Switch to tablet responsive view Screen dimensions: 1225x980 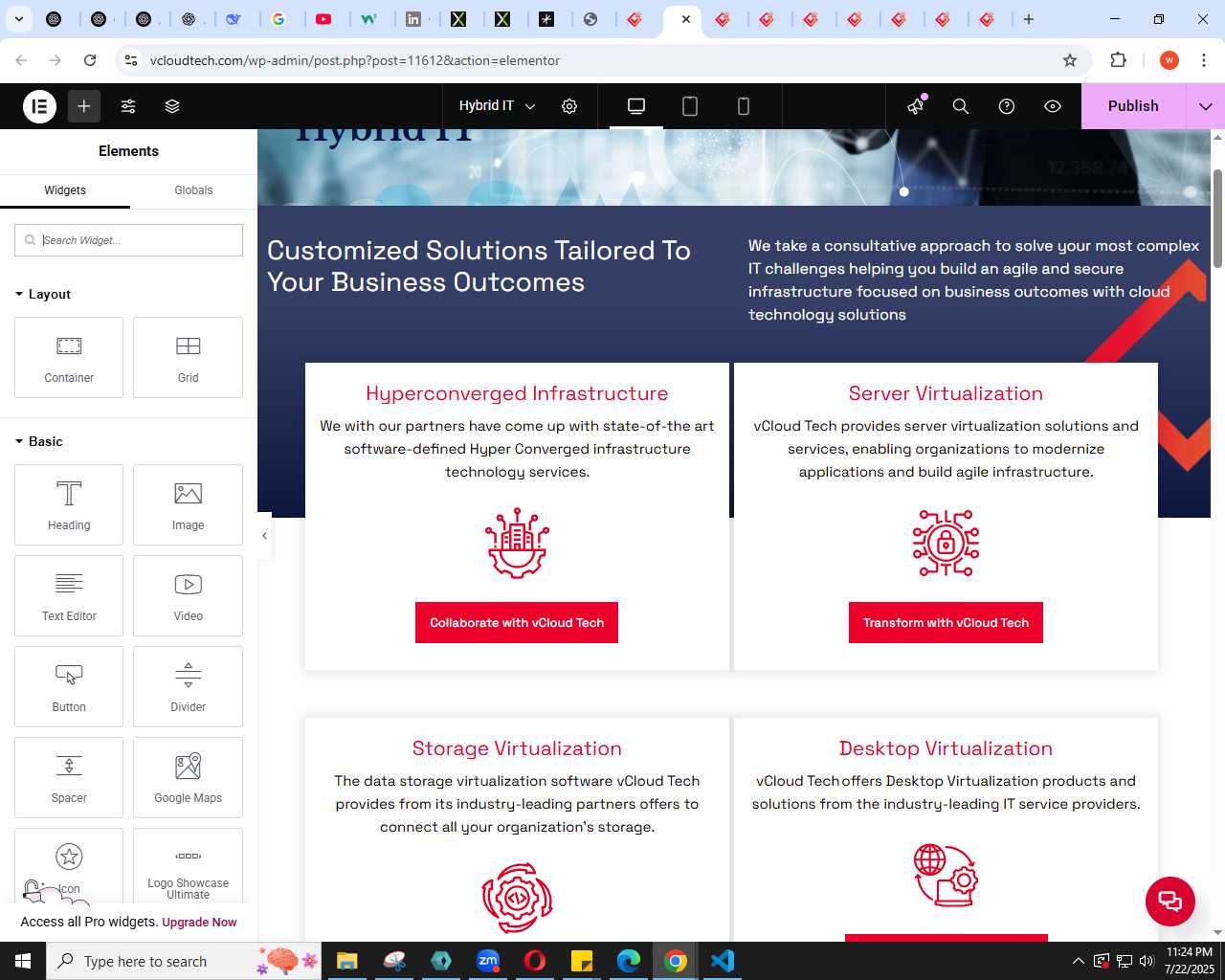(690, 106)
